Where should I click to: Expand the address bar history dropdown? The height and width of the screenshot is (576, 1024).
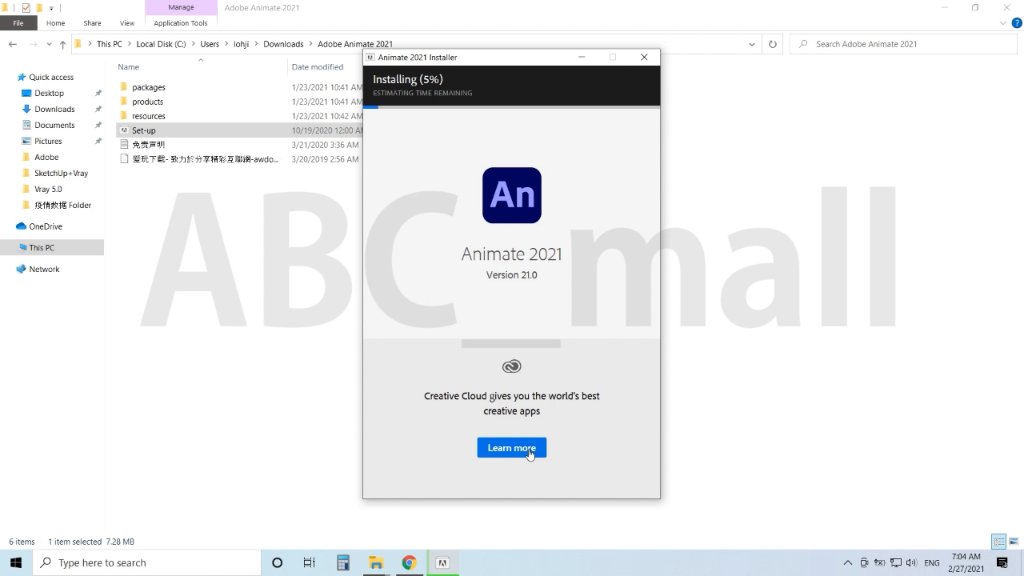tap(752, 44)
